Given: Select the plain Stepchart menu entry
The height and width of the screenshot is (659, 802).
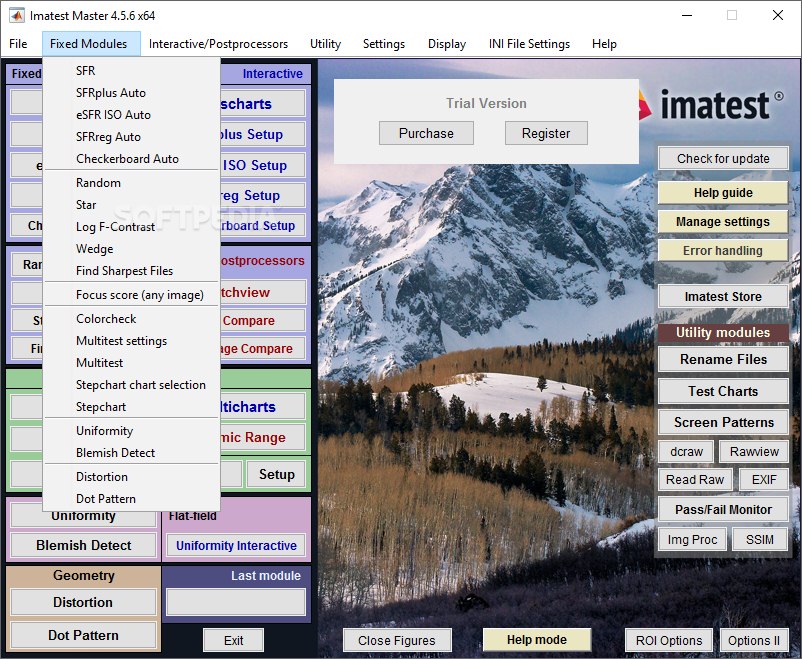Looking at the screenshot, I should [x=132, y=407].
